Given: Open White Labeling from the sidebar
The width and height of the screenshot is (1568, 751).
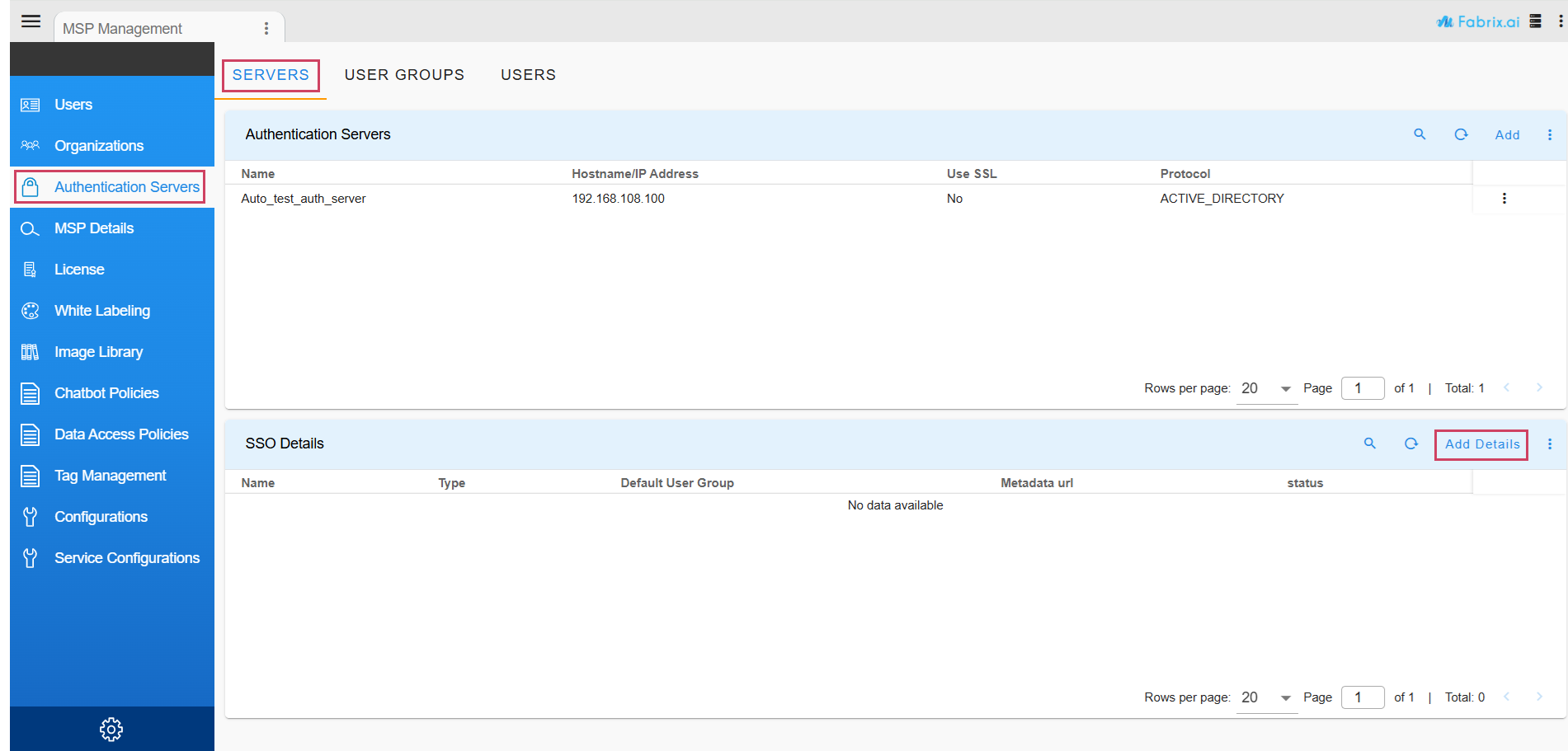Looking at the screenshot, I should (x=102, y=311).
